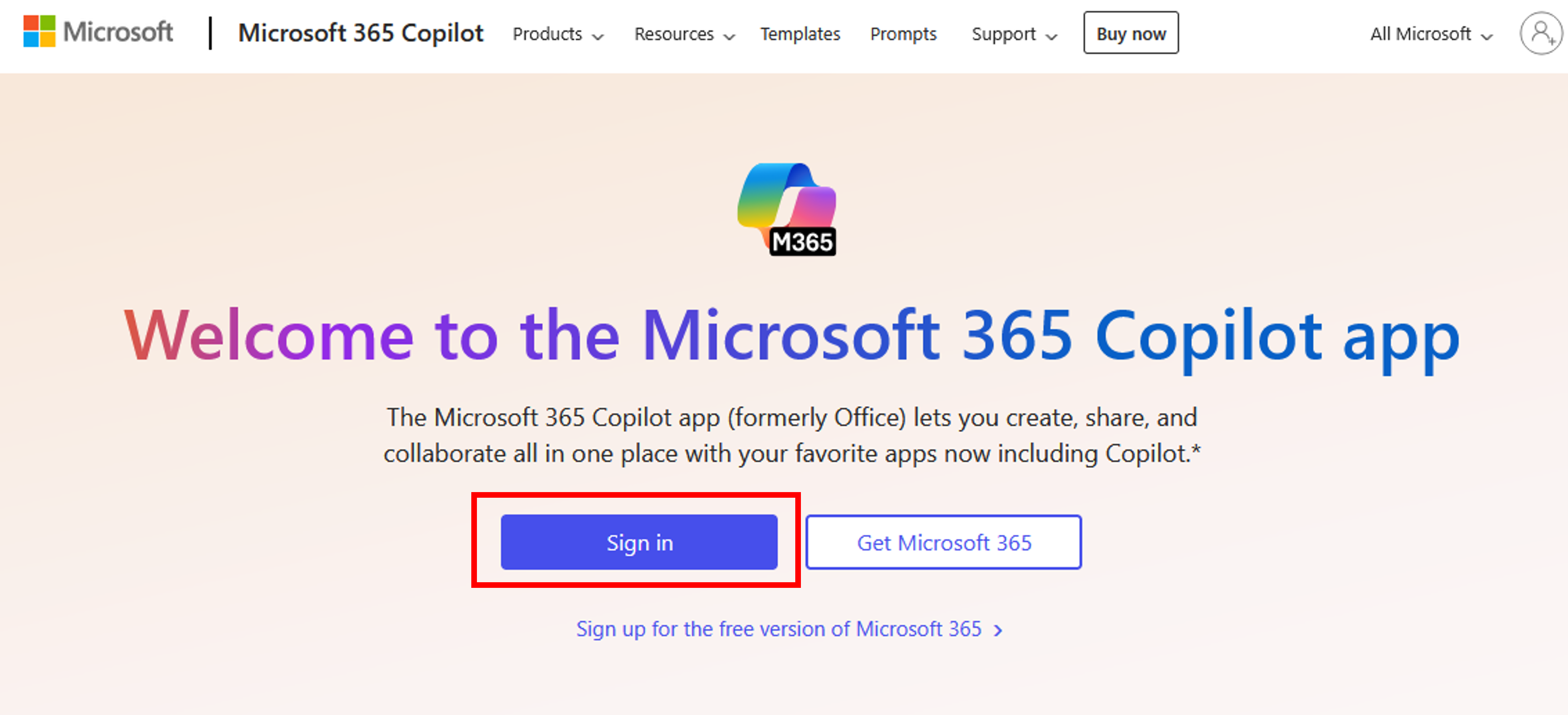Screen dimensions: 1568x715
Task: Click the arrow after the free sign-up link
Action: [998, 631]
